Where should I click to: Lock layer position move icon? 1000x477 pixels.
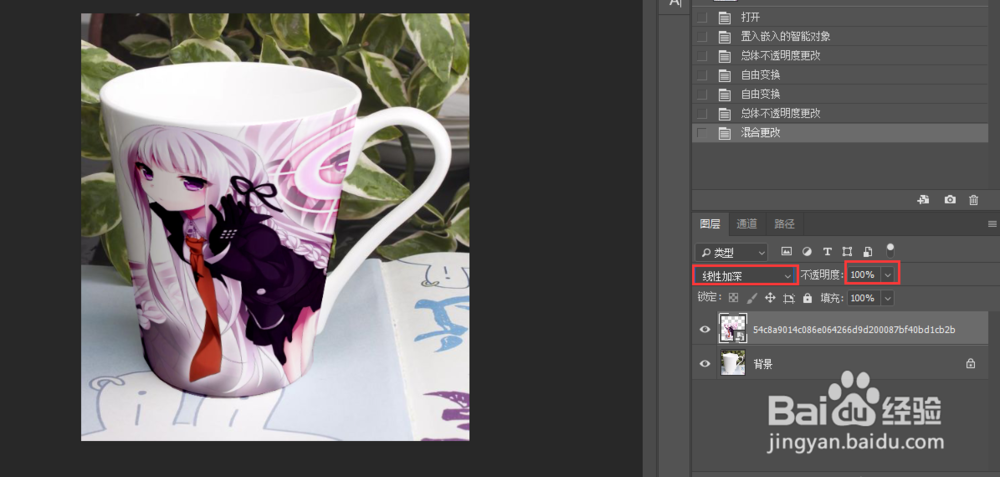[770, 298]
